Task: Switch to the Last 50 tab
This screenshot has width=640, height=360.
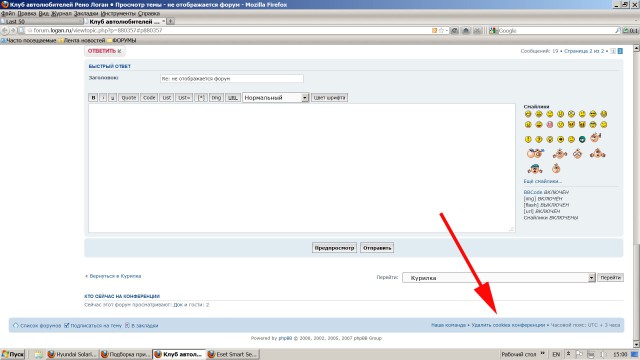Action: point(41,21)
